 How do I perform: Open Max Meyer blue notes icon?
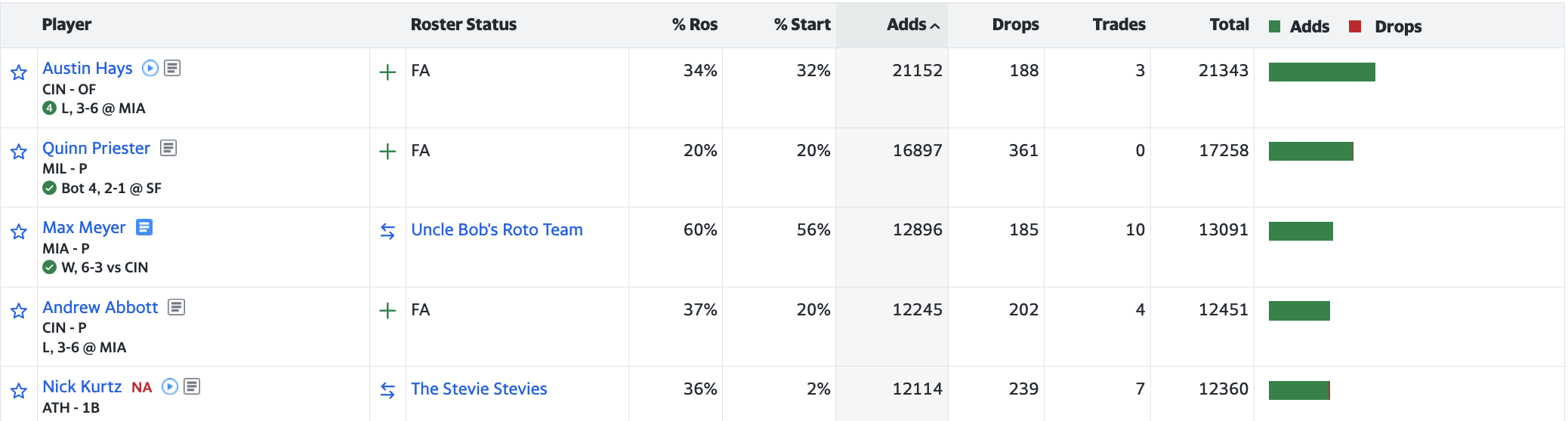(x=144, y=227)
